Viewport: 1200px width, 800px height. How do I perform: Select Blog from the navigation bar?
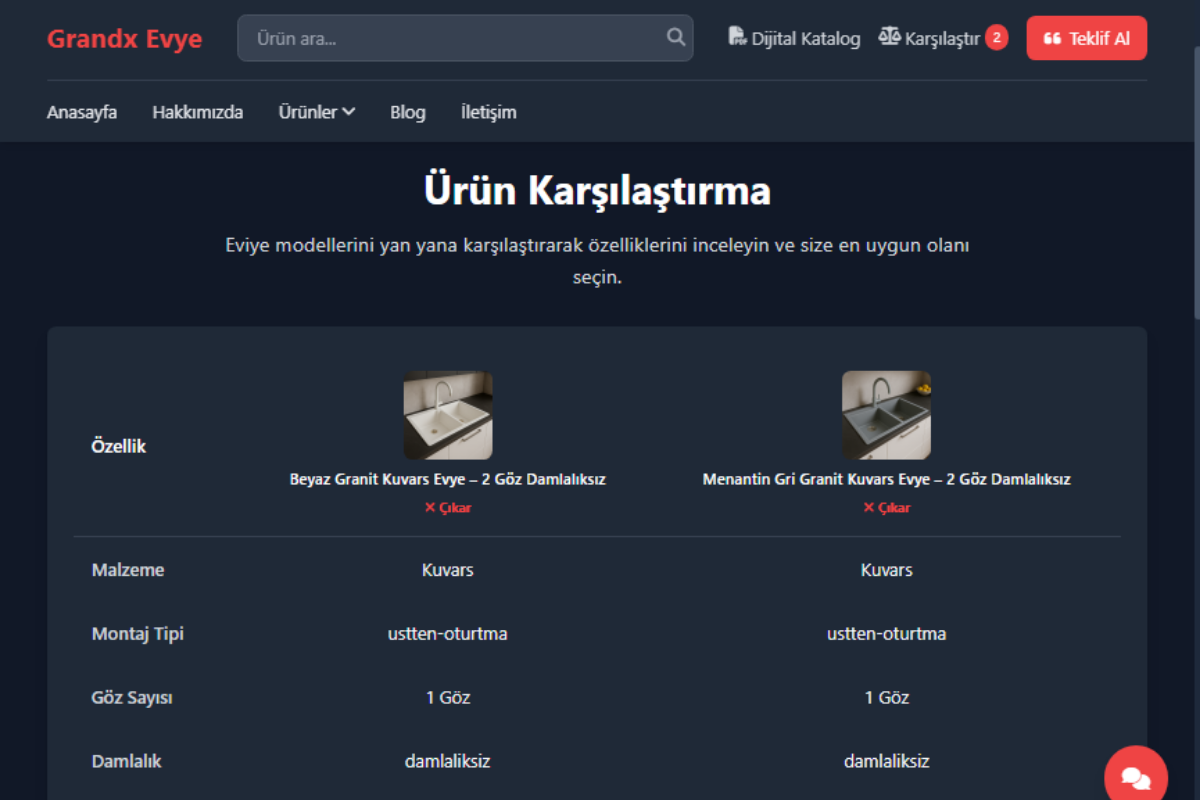click(x=407, y=112)
